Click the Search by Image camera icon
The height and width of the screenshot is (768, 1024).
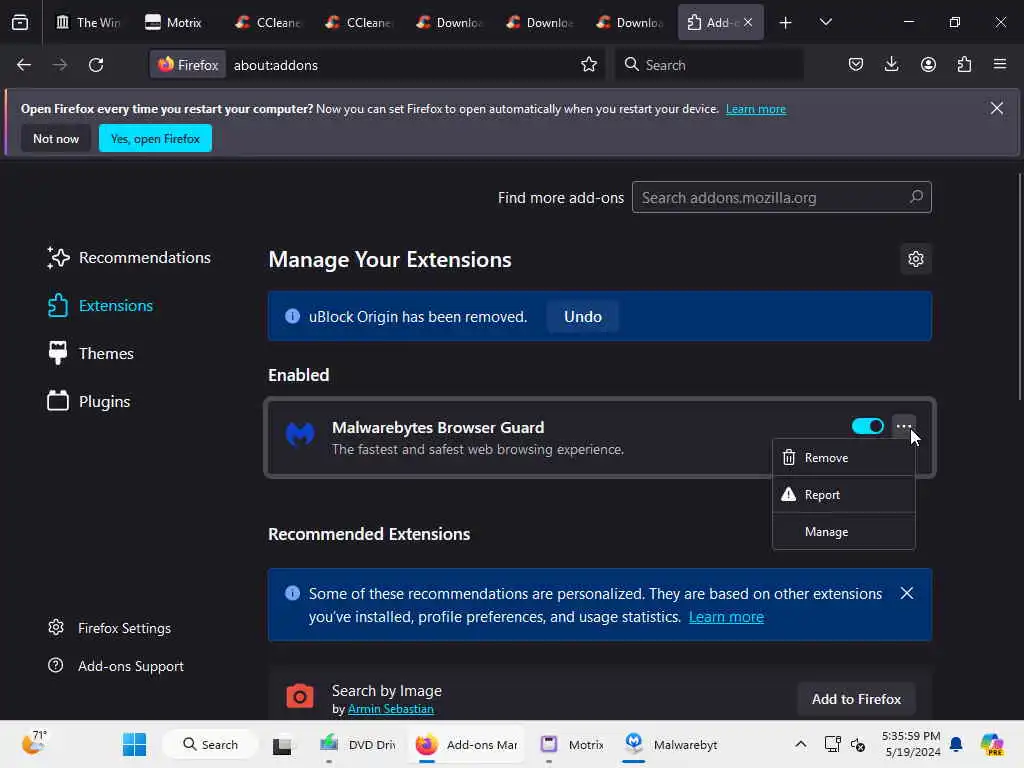coord(300,696)
